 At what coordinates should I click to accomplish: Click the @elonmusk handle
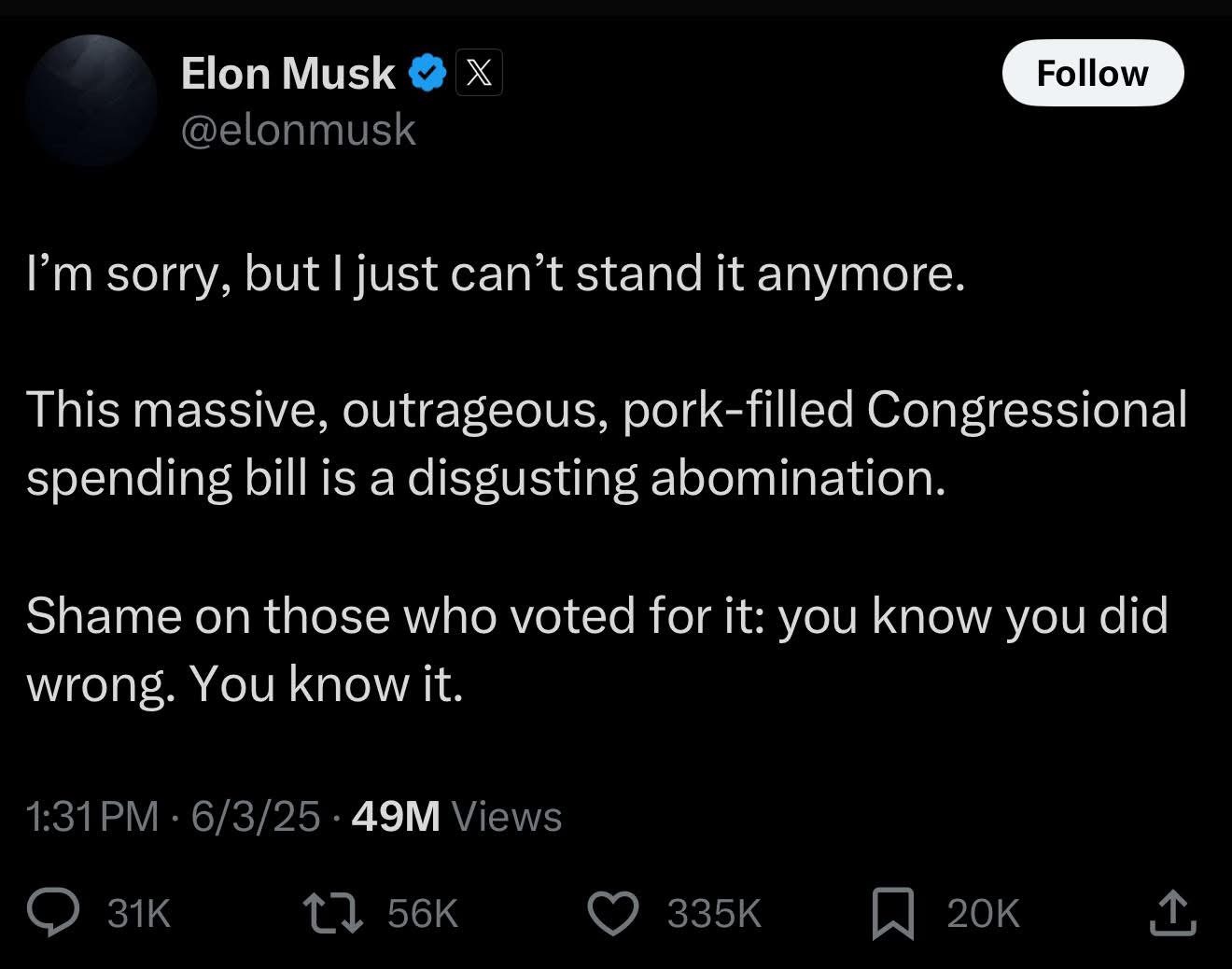[298, 129]
